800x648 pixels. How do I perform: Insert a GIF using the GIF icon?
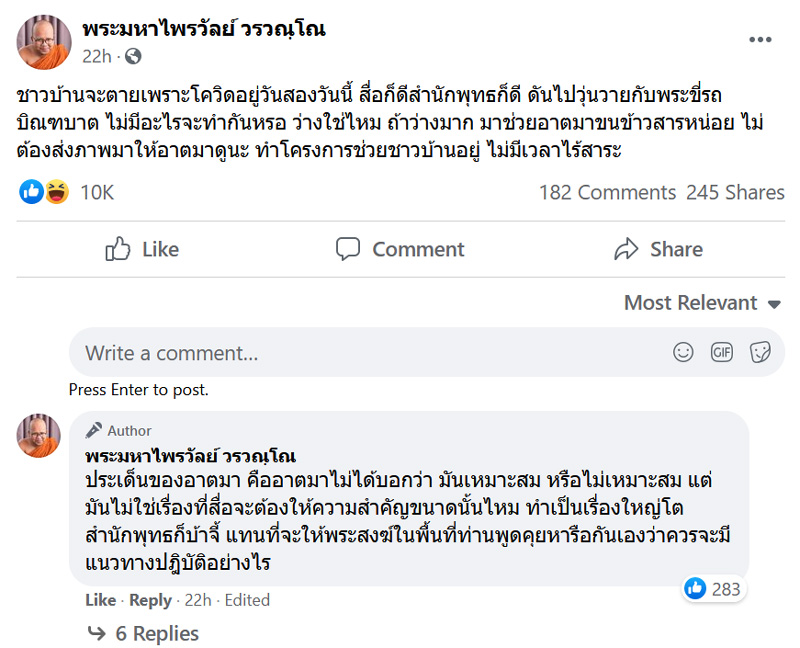click(x=721, y=352)
